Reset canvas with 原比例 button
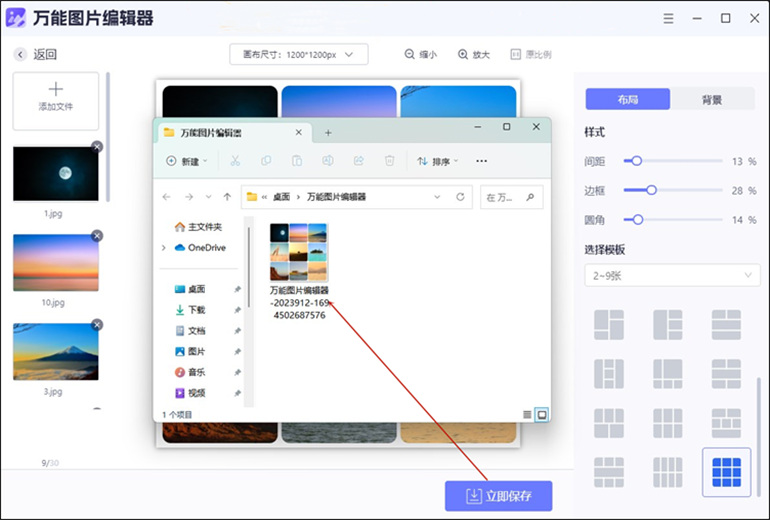 coord(531,55)
